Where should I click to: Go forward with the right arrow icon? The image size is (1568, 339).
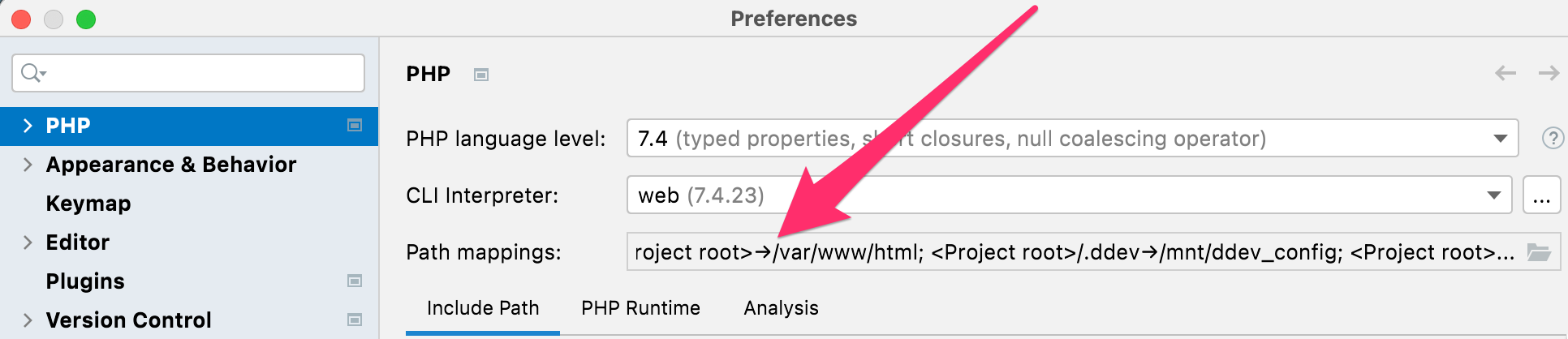[1549, 74]
